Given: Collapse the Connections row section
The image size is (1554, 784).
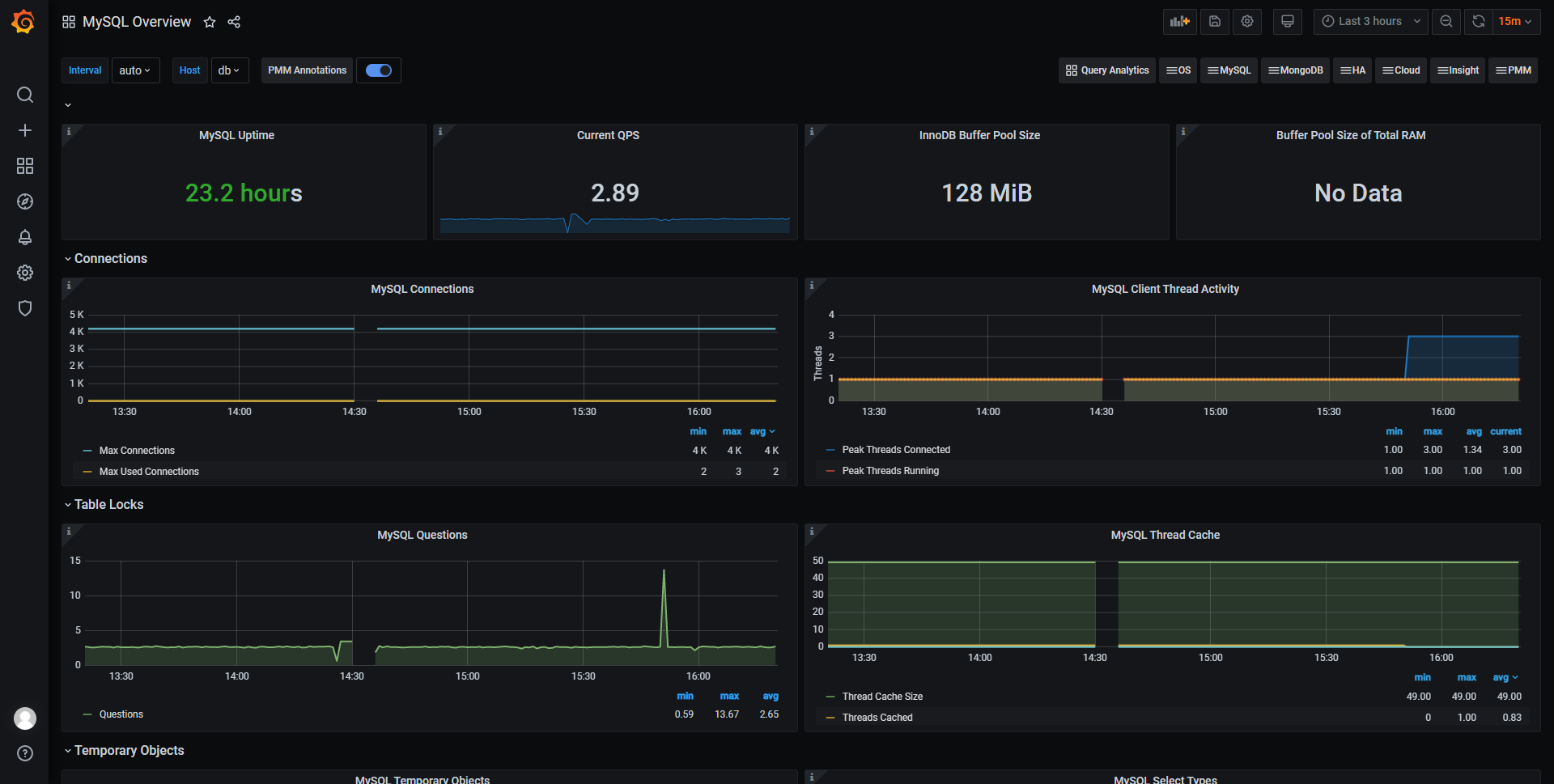Looking at the screenshot, I should click(110, 259).
